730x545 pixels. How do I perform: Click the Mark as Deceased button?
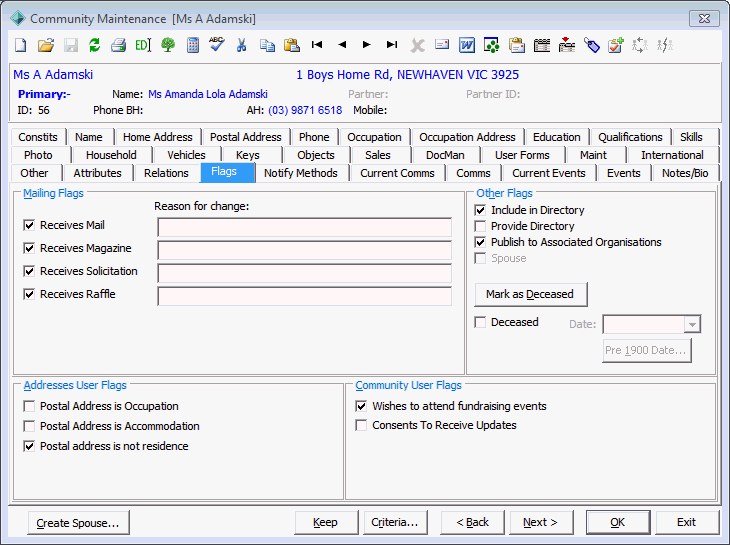pyautogui.click(x=530, y=294)
